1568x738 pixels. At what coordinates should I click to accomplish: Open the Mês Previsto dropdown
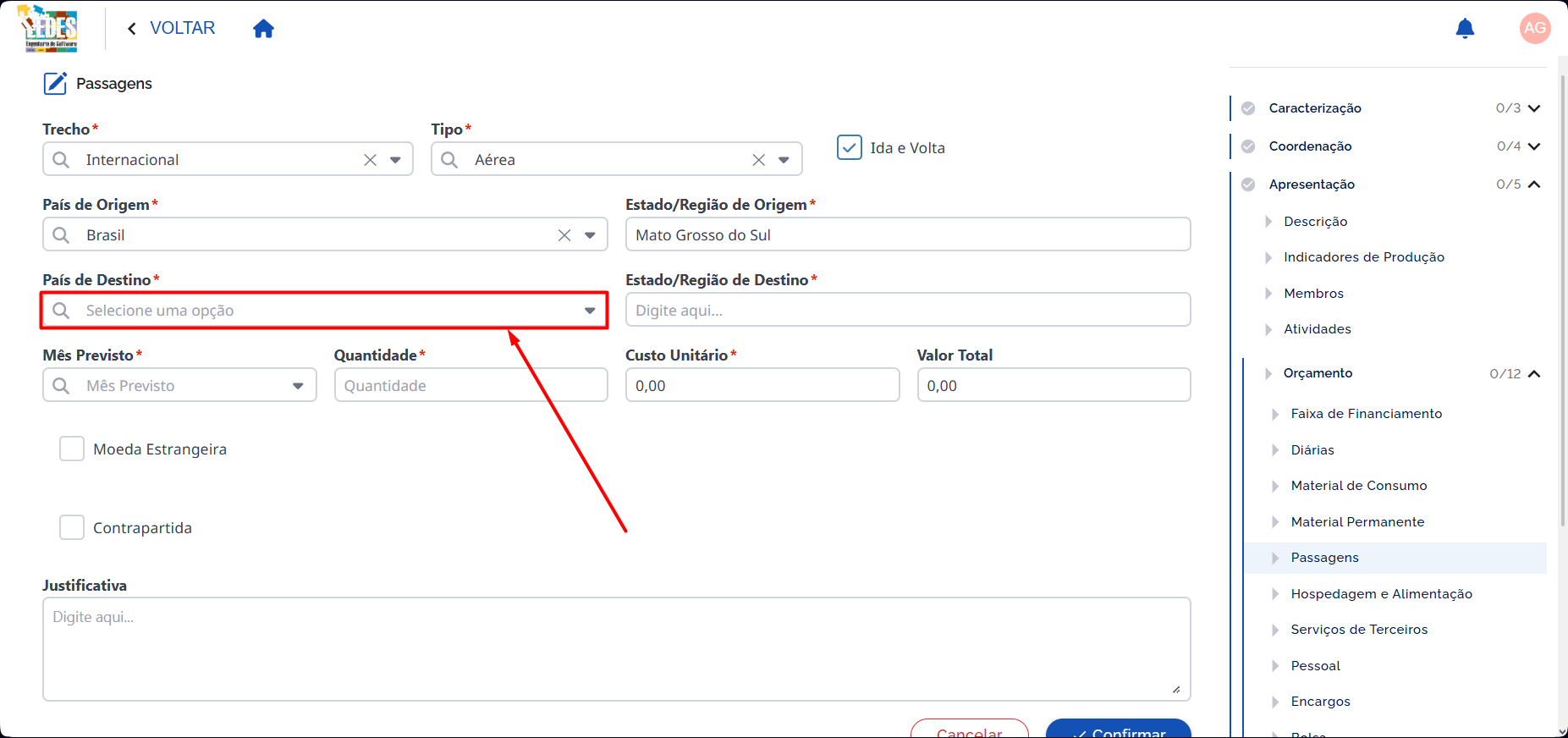coord(179,385)
